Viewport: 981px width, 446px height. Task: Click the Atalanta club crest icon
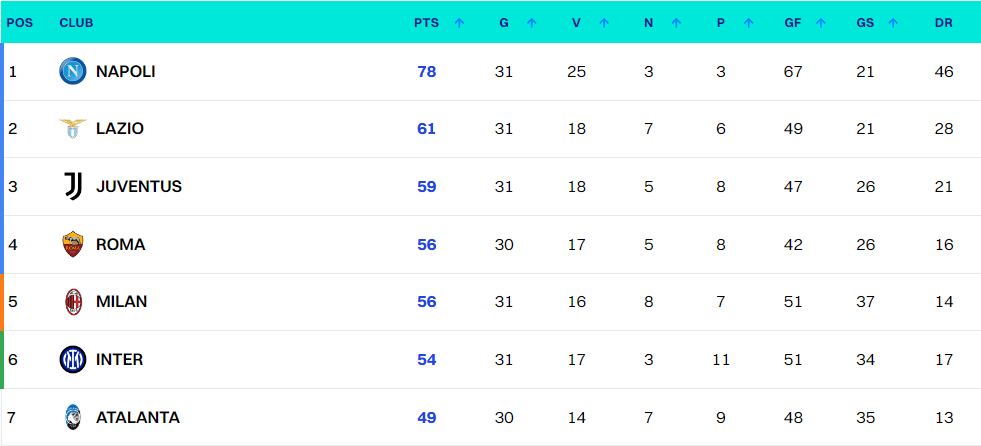pyautogui.click(x=73, y=417)
